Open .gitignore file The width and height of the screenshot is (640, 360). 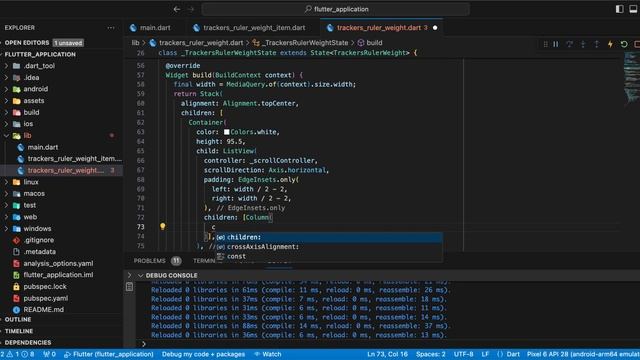tap(38, 240)
